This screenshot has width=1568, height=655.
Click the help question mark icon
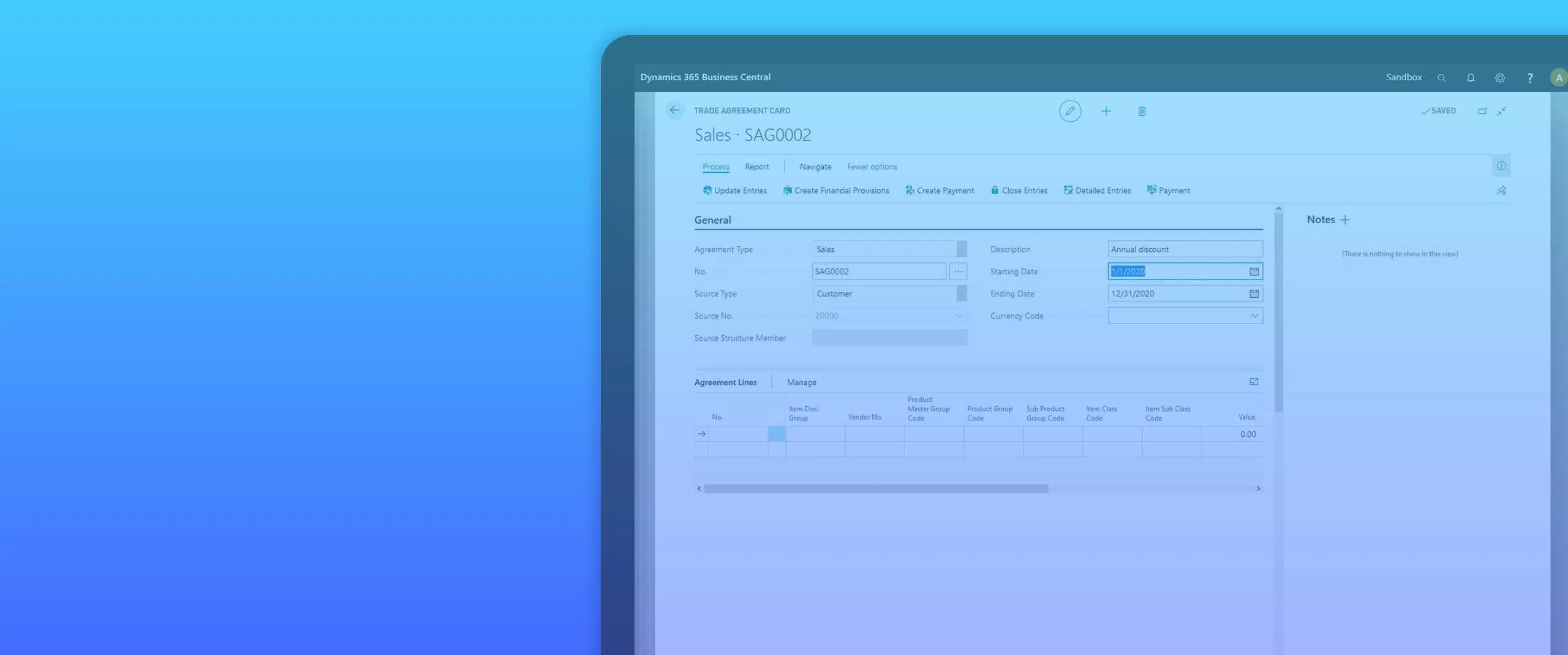tap(1529, 78)
